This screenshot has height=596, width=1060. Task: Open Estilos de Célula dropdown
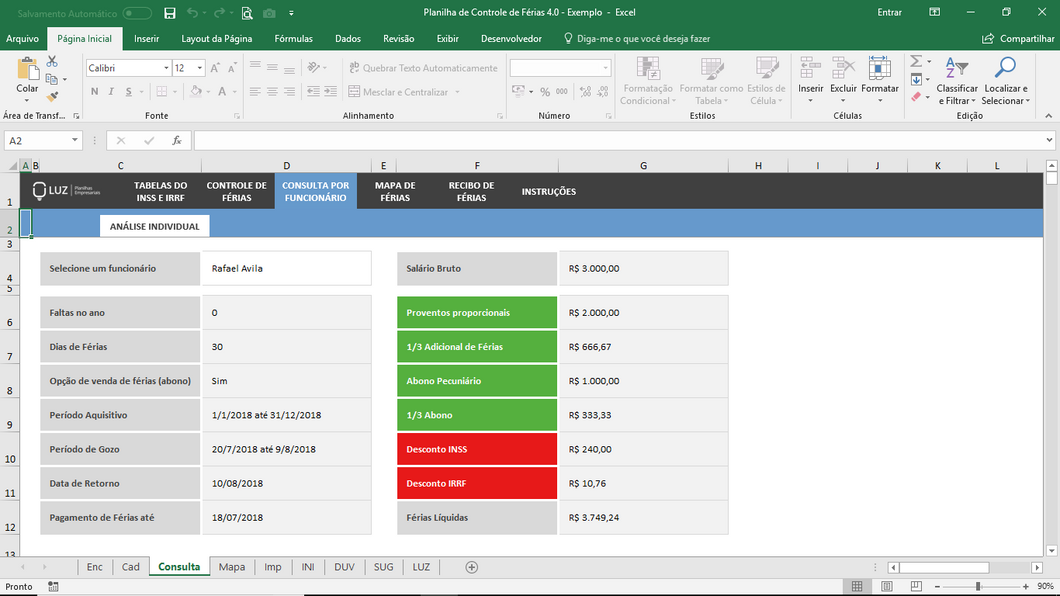point(766,82)
